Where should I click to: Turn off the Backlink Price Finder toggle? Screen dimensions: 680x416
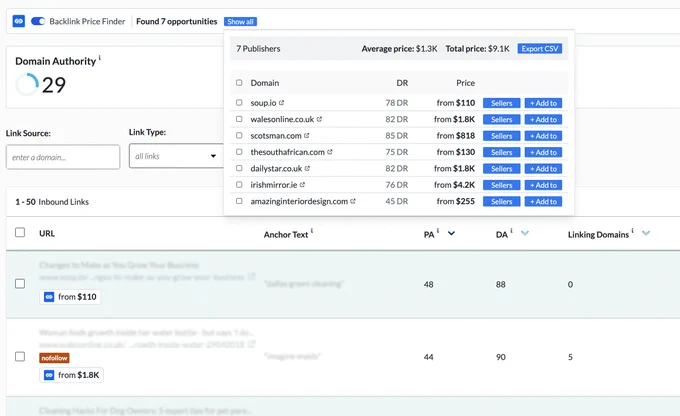click(38, 21)
